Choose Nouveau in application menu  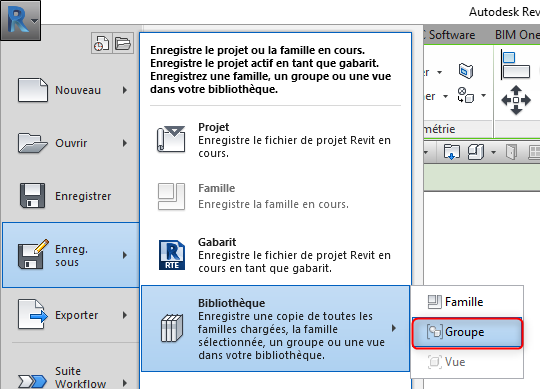tap(71, 90)
